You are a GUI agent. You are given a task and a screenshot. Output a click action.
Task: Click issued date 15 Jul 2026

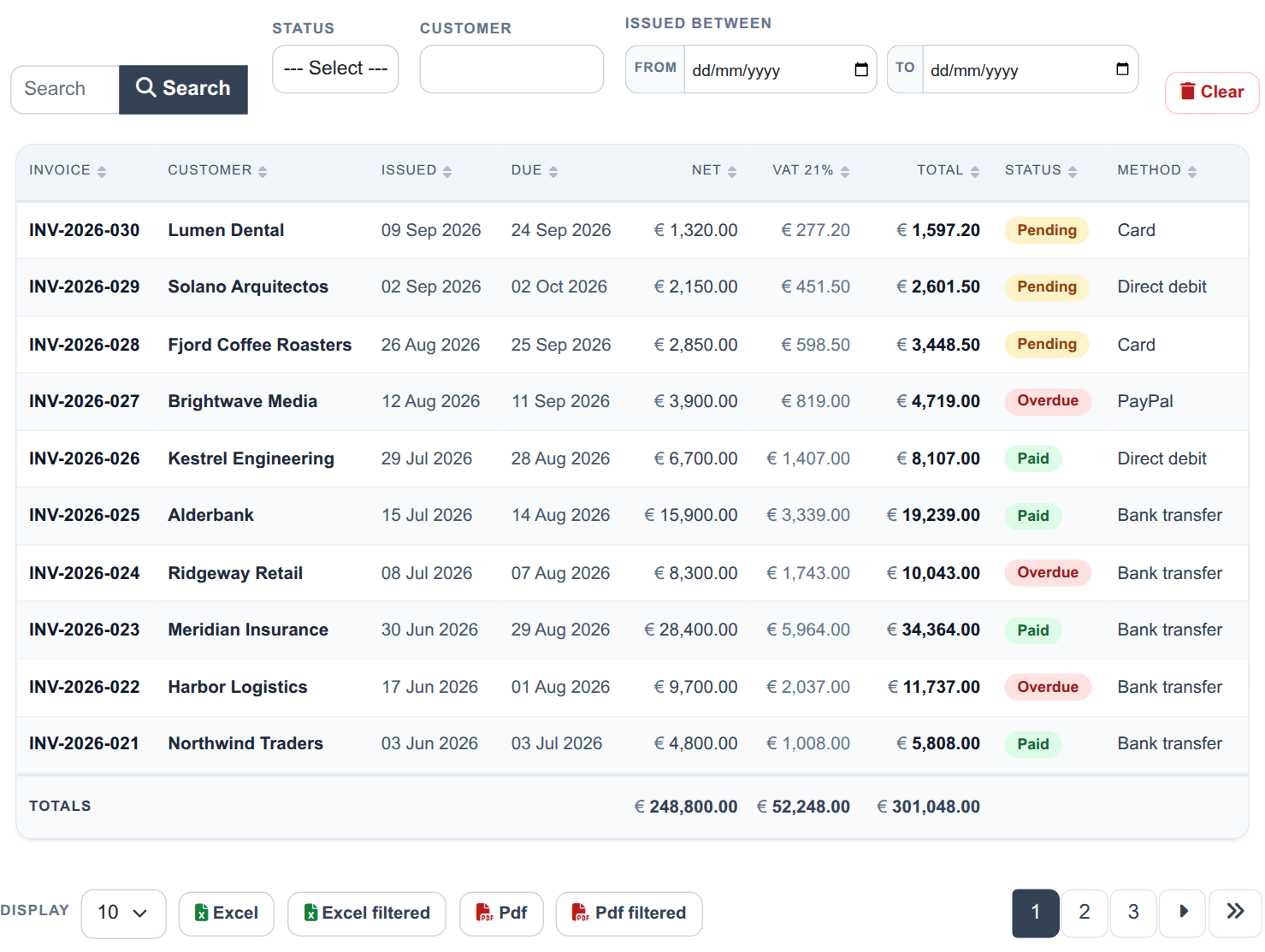(427, 515)
